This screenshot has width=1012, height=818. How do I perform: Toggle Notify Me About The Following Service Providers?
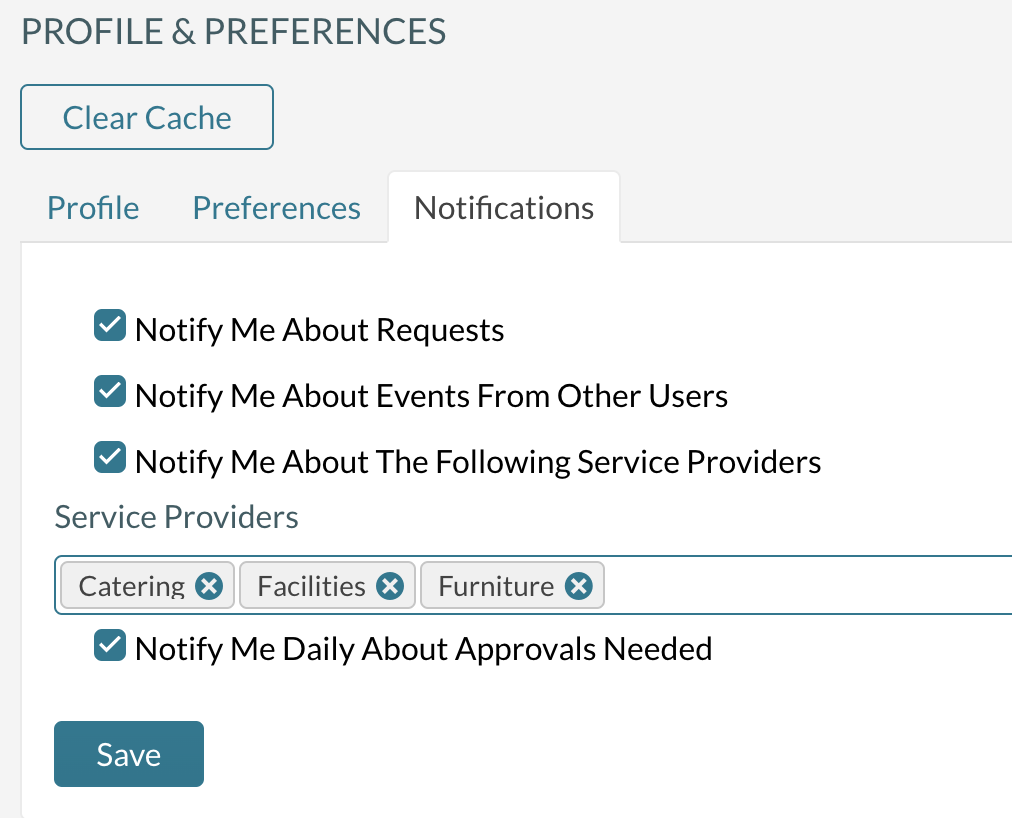tap(109, 456)
